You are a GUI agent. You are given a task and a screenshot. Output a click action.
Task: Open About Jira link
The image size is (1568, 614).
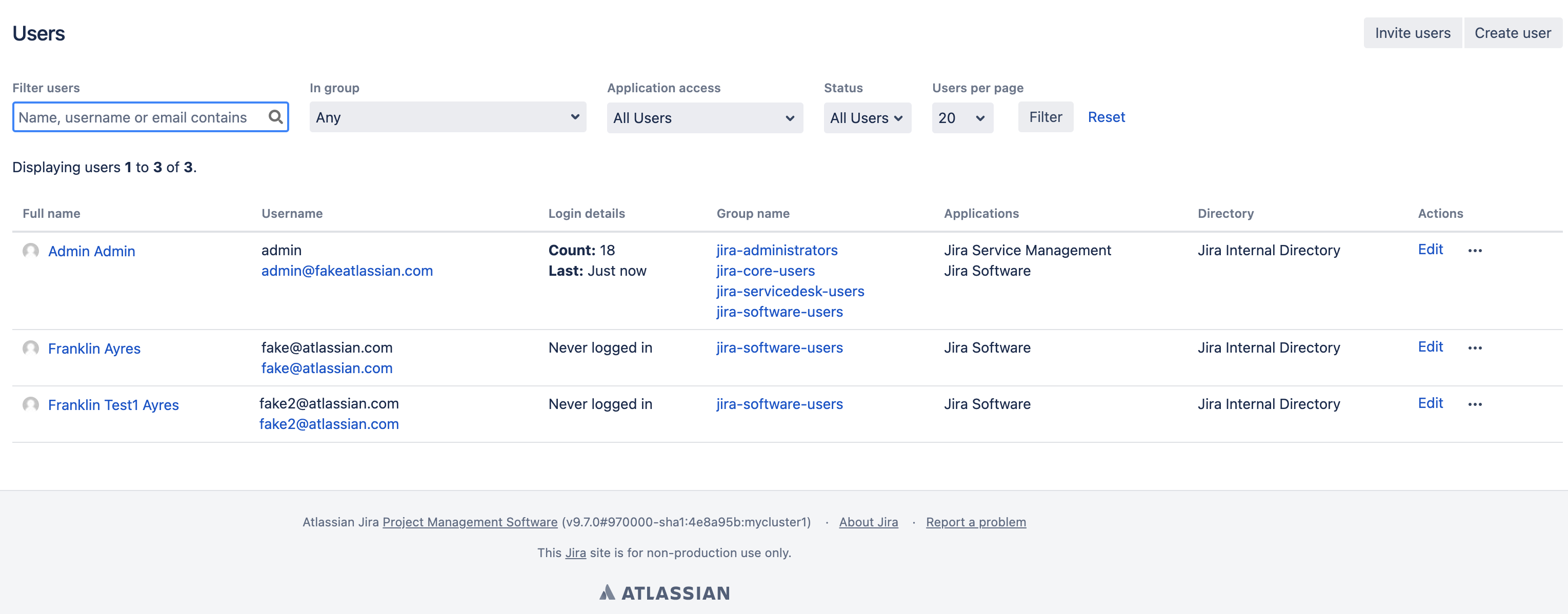pos(868,522)
